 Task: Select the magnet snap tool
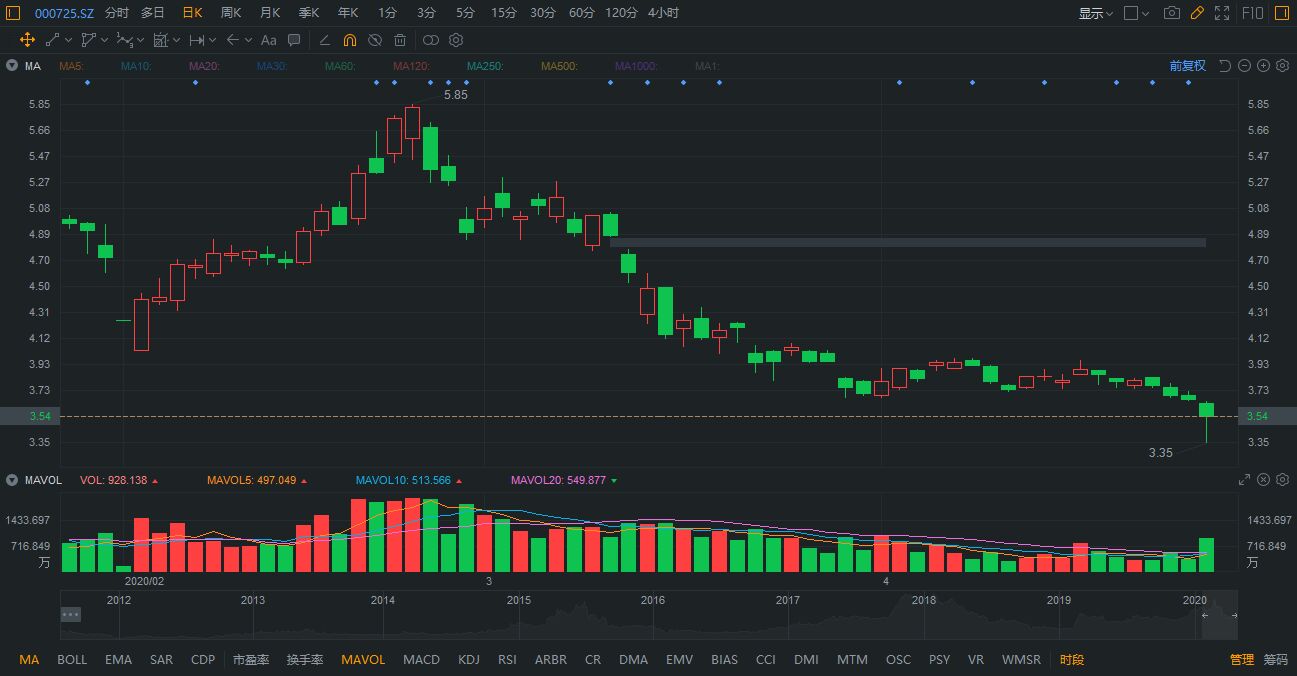click(350, 40)
